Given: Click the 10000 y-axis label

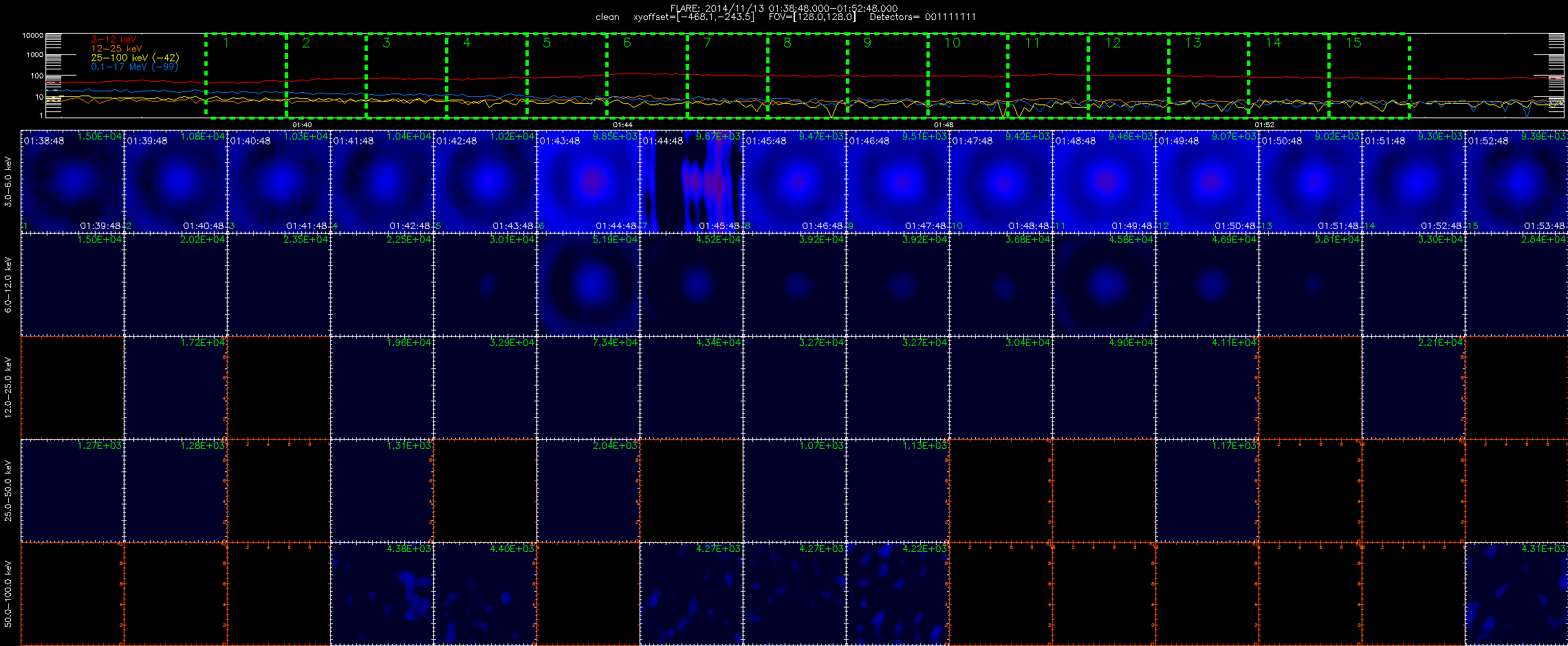Looking at the screenshot, I should click(x=33, y=36).
